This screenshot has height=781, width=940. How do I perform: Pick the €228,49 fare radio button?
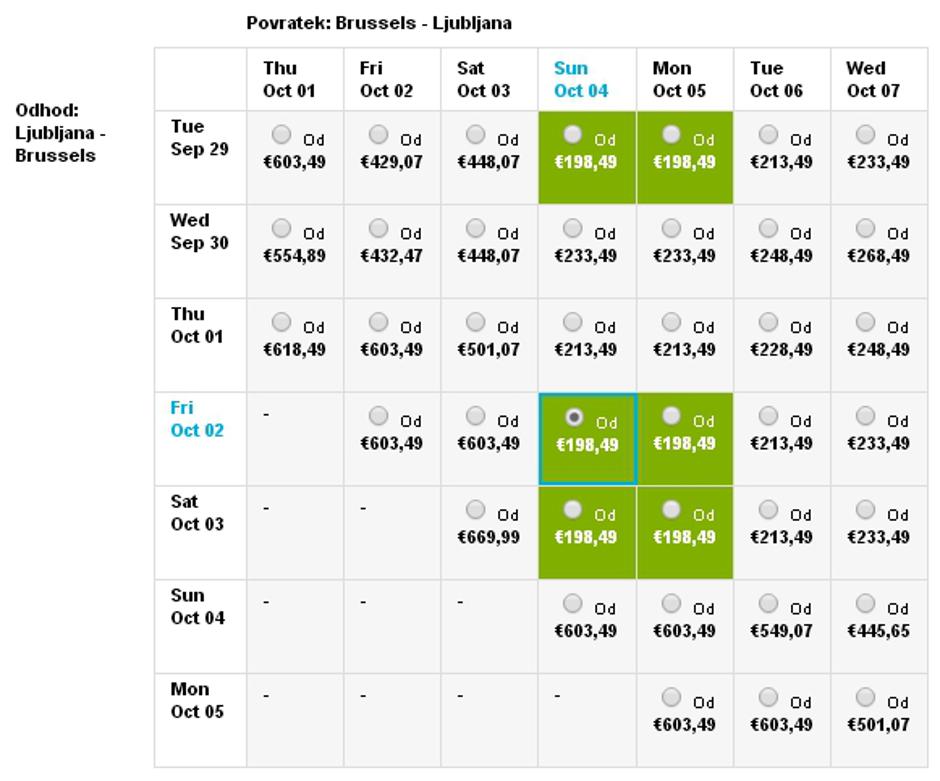tap(768, 322)
